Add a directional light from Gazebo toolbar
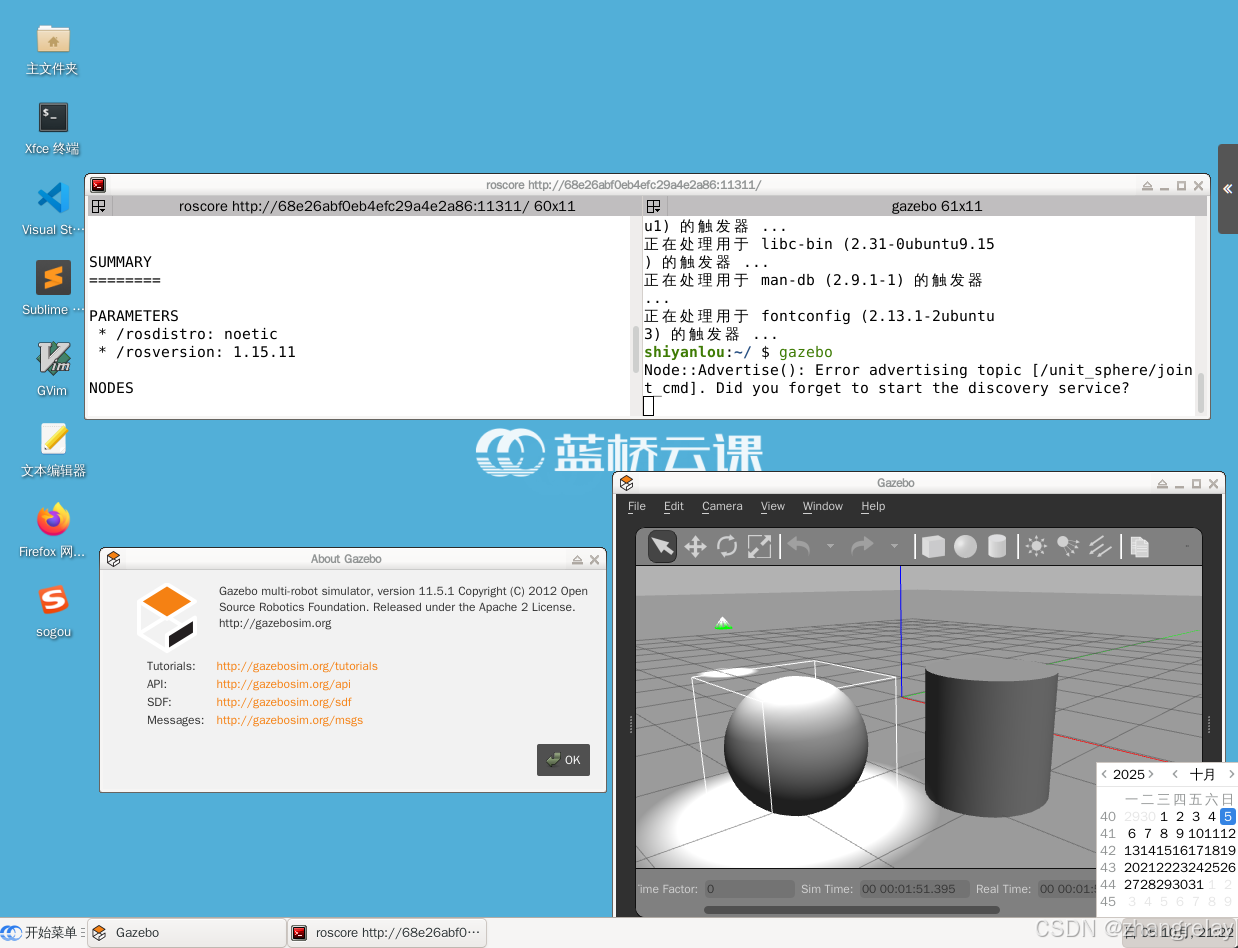Viewport: 1238px width, 948px height. coord(1100,546)
